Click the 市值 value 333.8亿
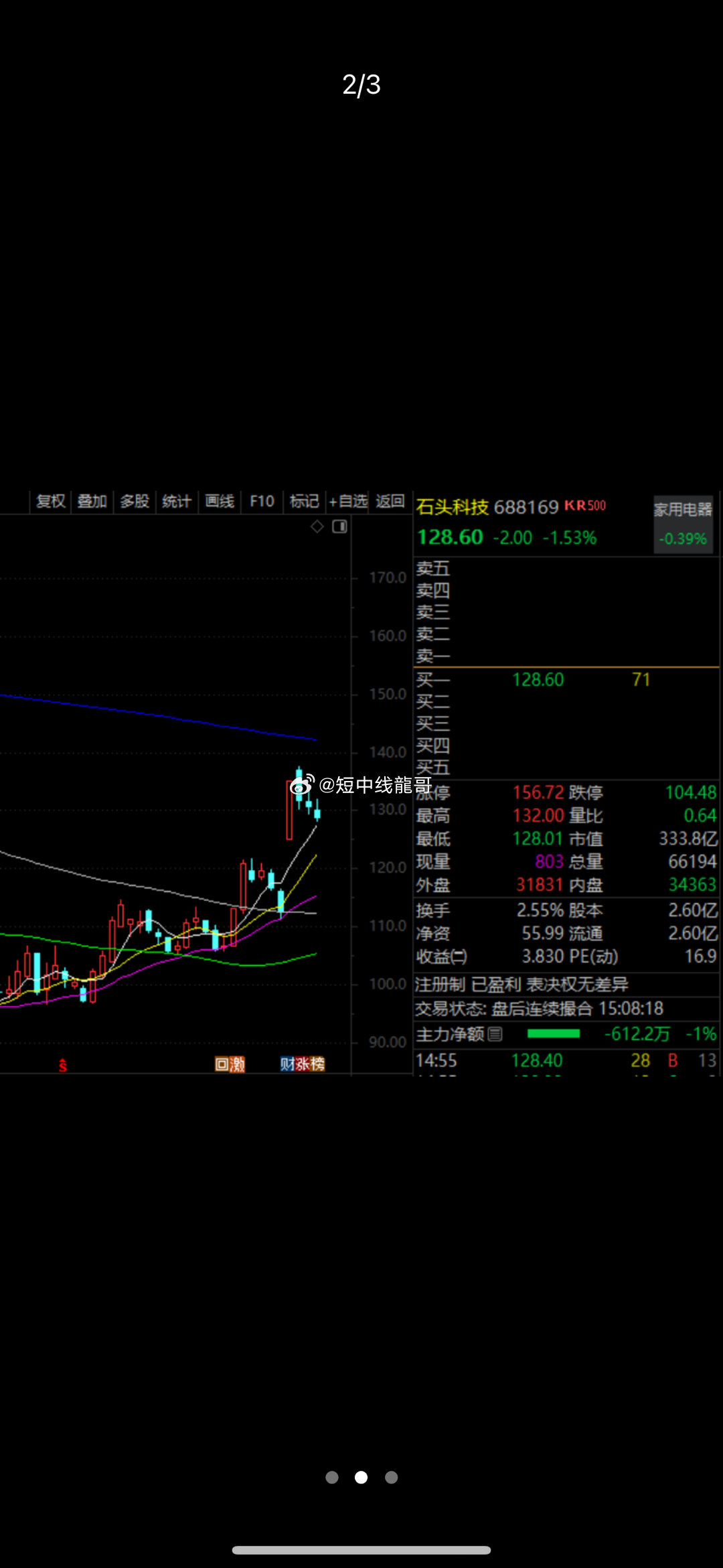Image resolution: width=723 pixels, height=1568 pixels. click(689, 839)
